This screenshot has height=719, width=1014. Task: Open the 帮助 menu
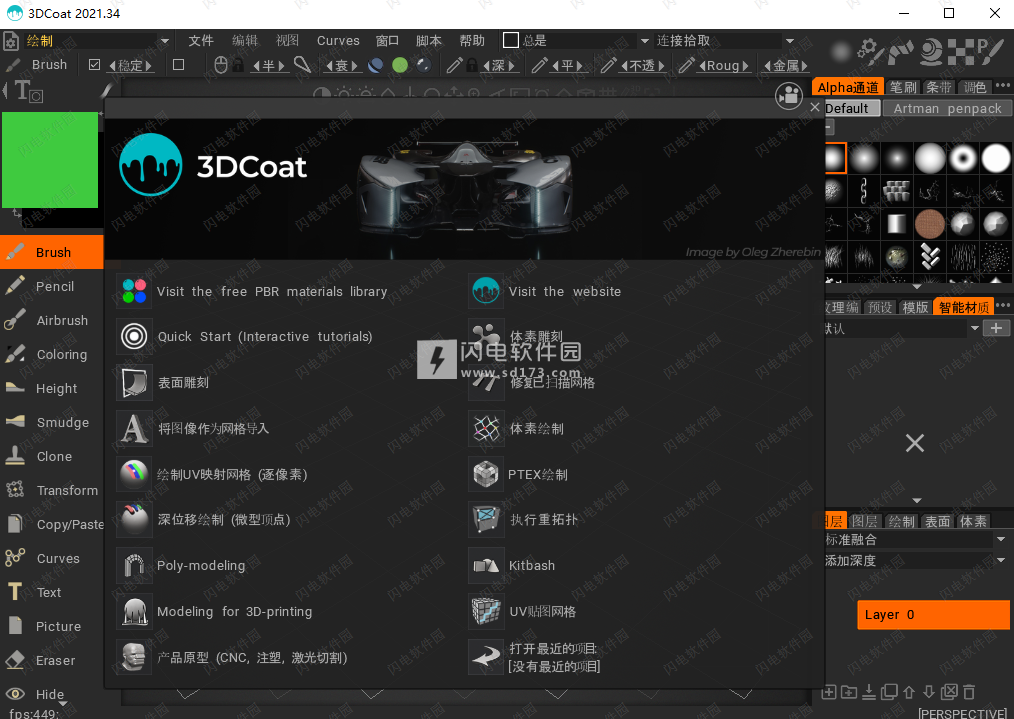[472, 41]
